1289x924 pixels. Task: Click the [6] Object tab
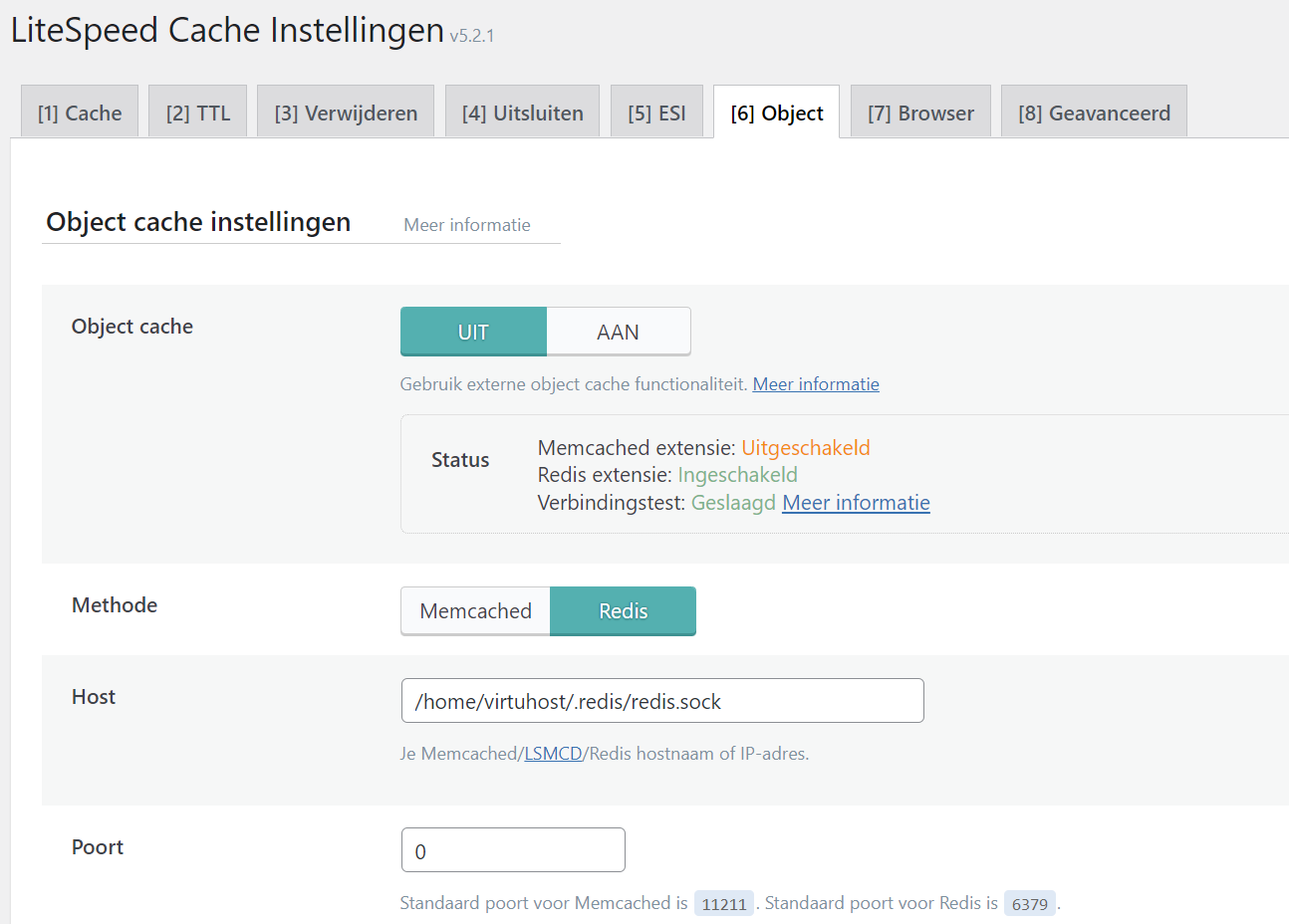point(777,112)
